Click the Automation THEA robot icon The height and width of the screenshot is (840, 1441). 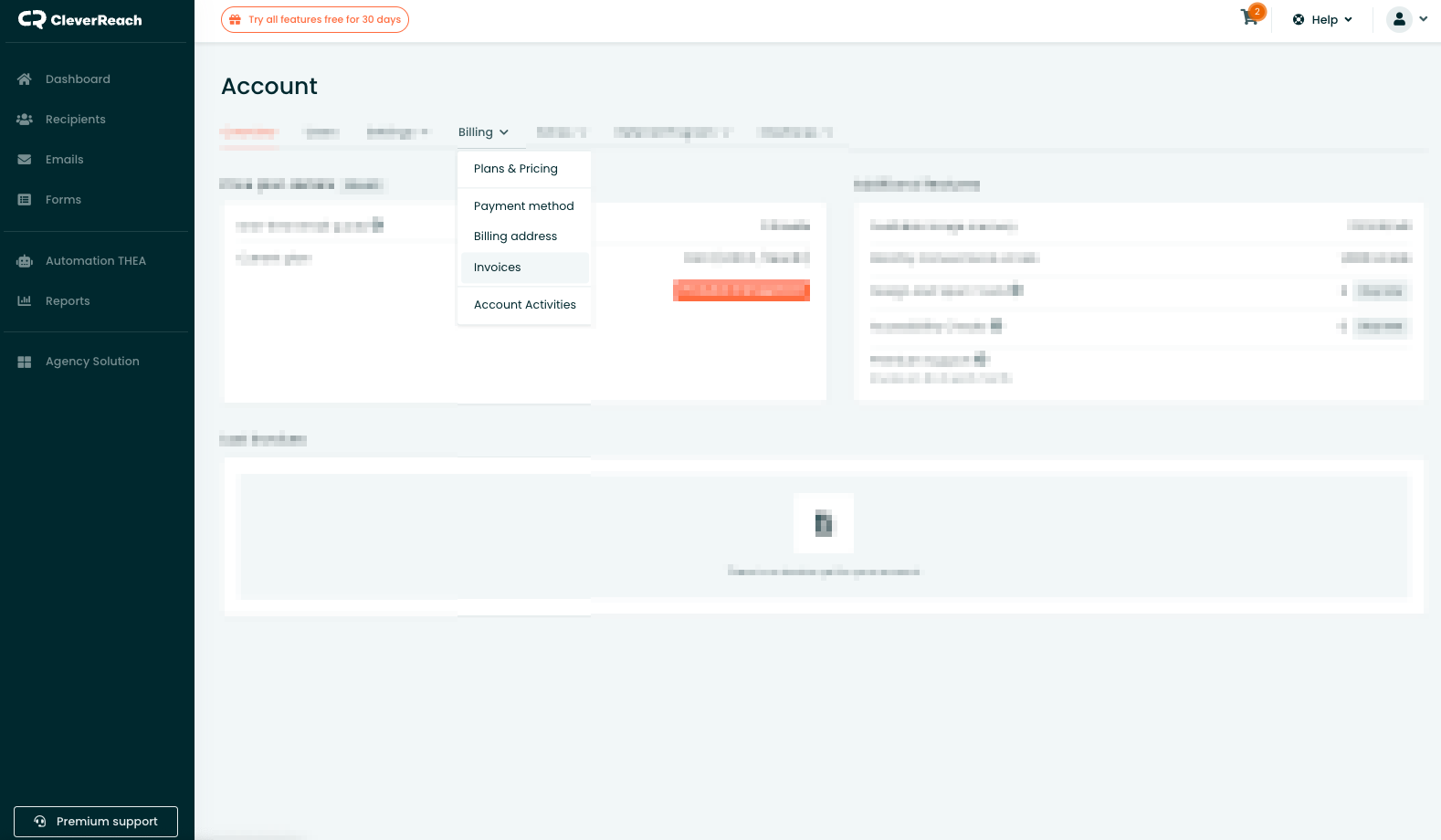coord(25,261)
